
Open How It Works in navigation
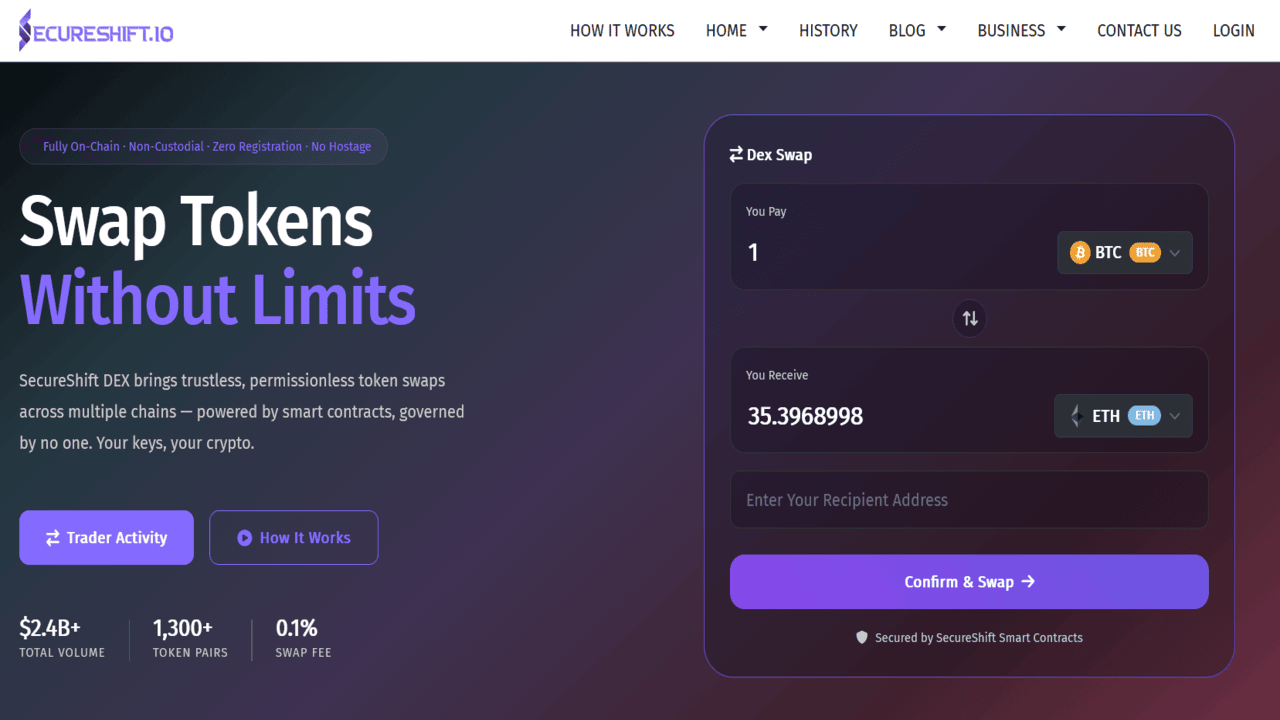622,31
